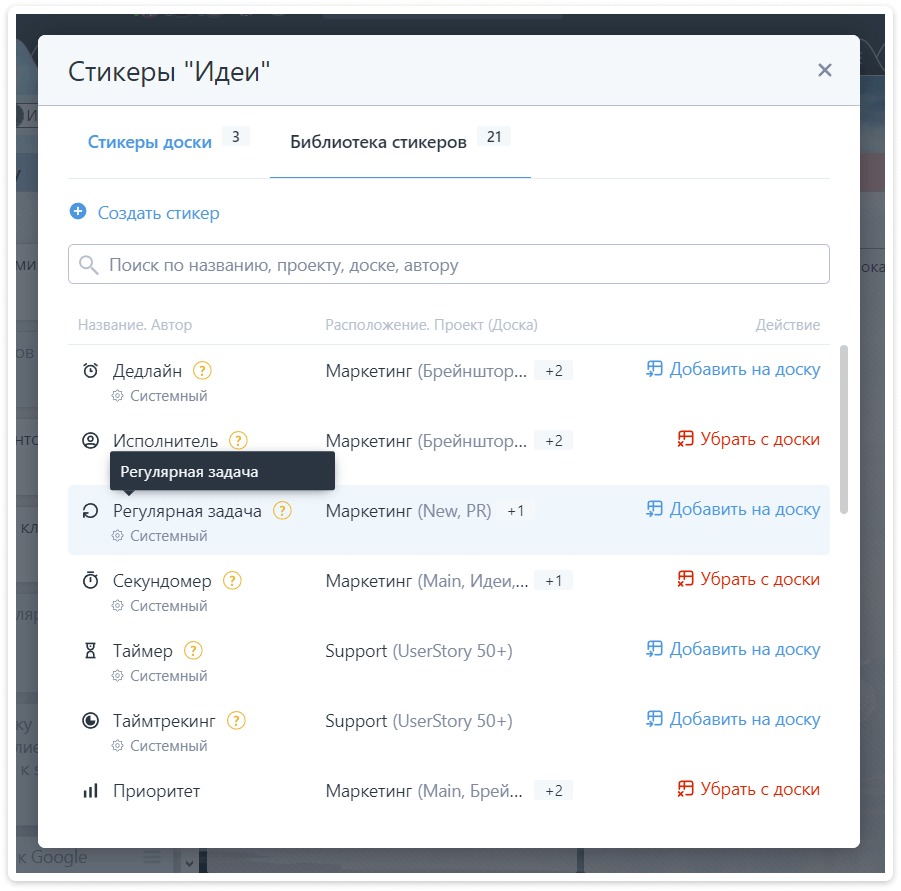Click the help icon next to Дедлайн

(x=202, y=370)
